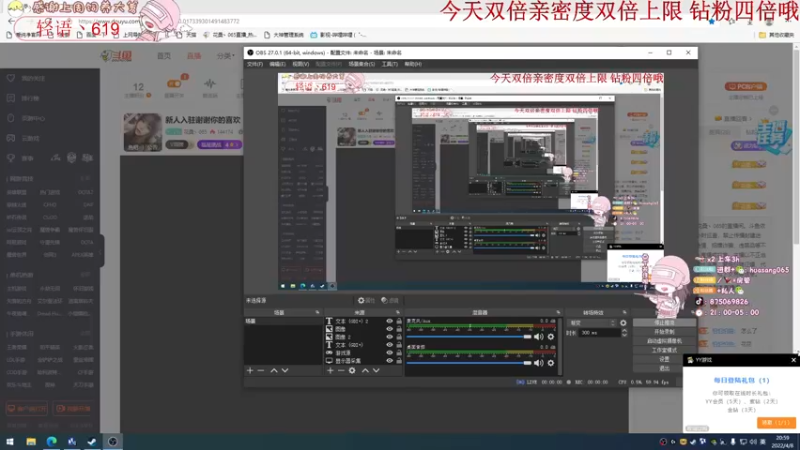Screen dimensions: 800x450
Task: Click waveform icon on Douyu streamer panel
Action: point(210,84)
